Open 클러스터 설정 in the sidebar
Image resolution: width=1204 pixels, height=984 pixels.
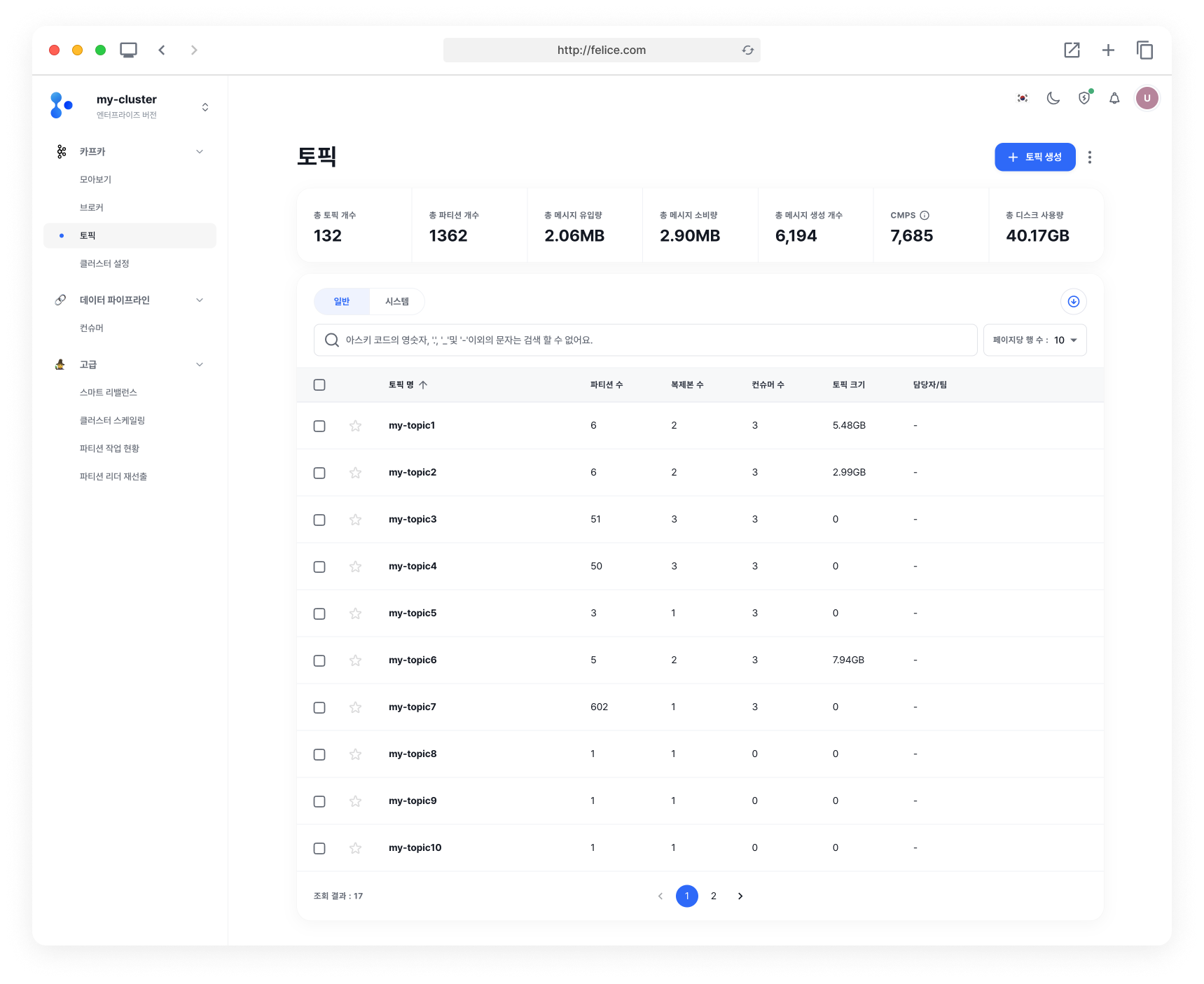[104, 263]
